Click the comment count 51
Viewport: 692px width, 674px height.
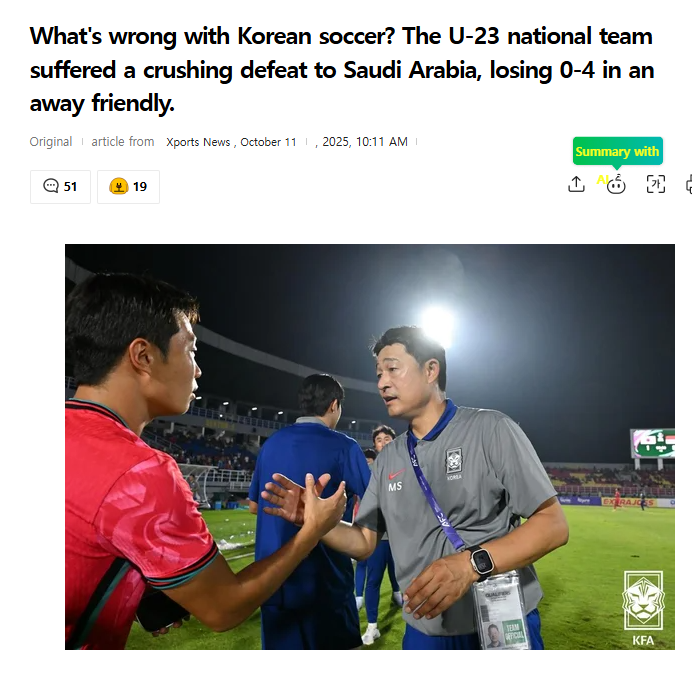(x=70, y=187)
